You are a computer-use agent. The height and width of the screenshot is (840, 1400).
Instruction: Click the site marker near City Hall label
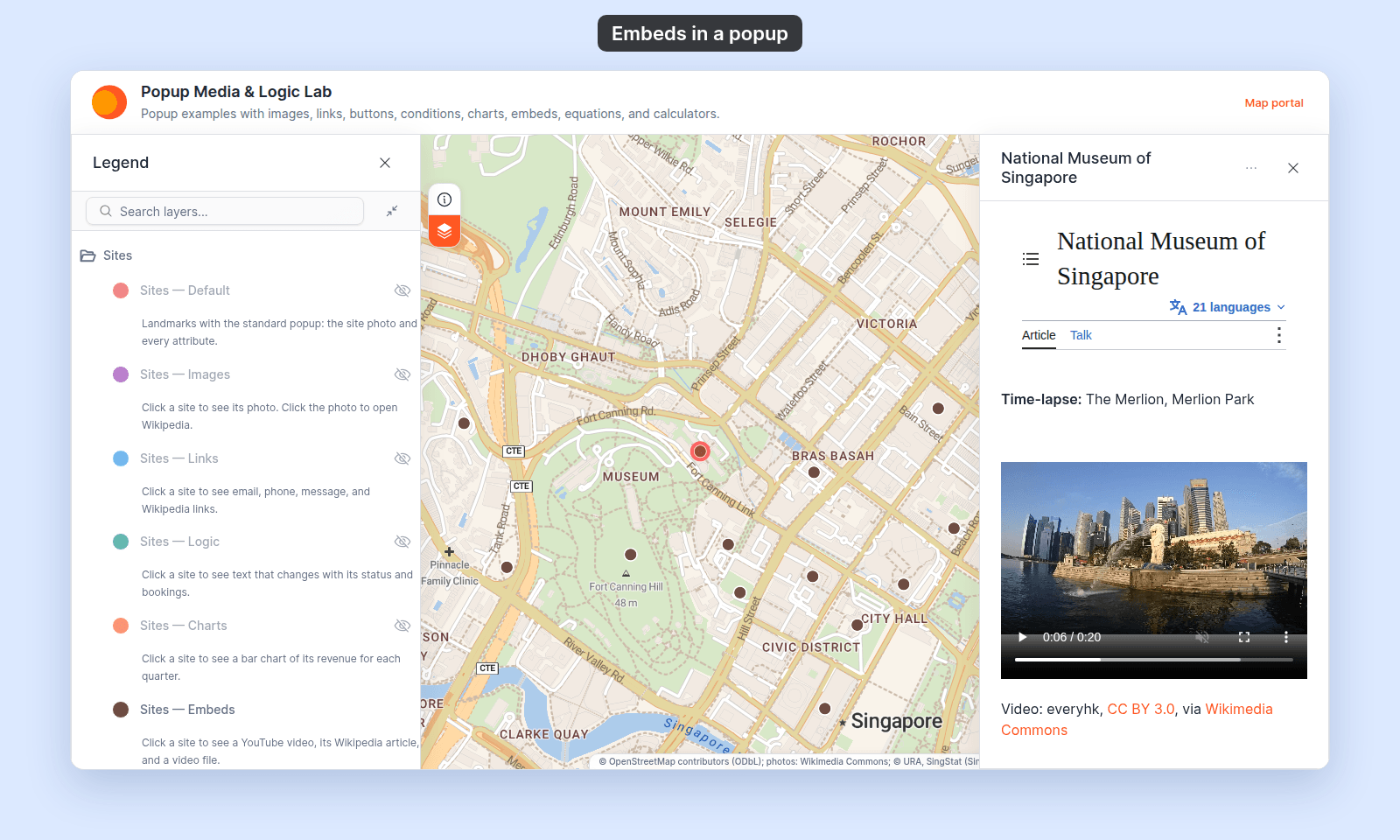pyautogui.click(x=857, y=625)
